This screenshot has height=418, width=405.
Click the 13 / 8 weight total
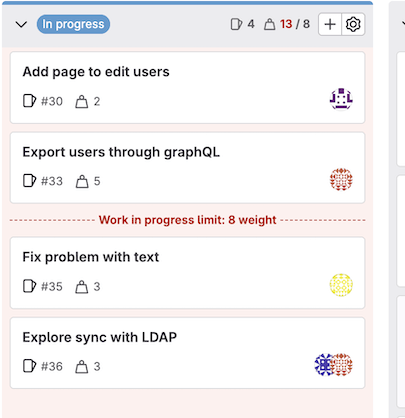click(295, 24)
